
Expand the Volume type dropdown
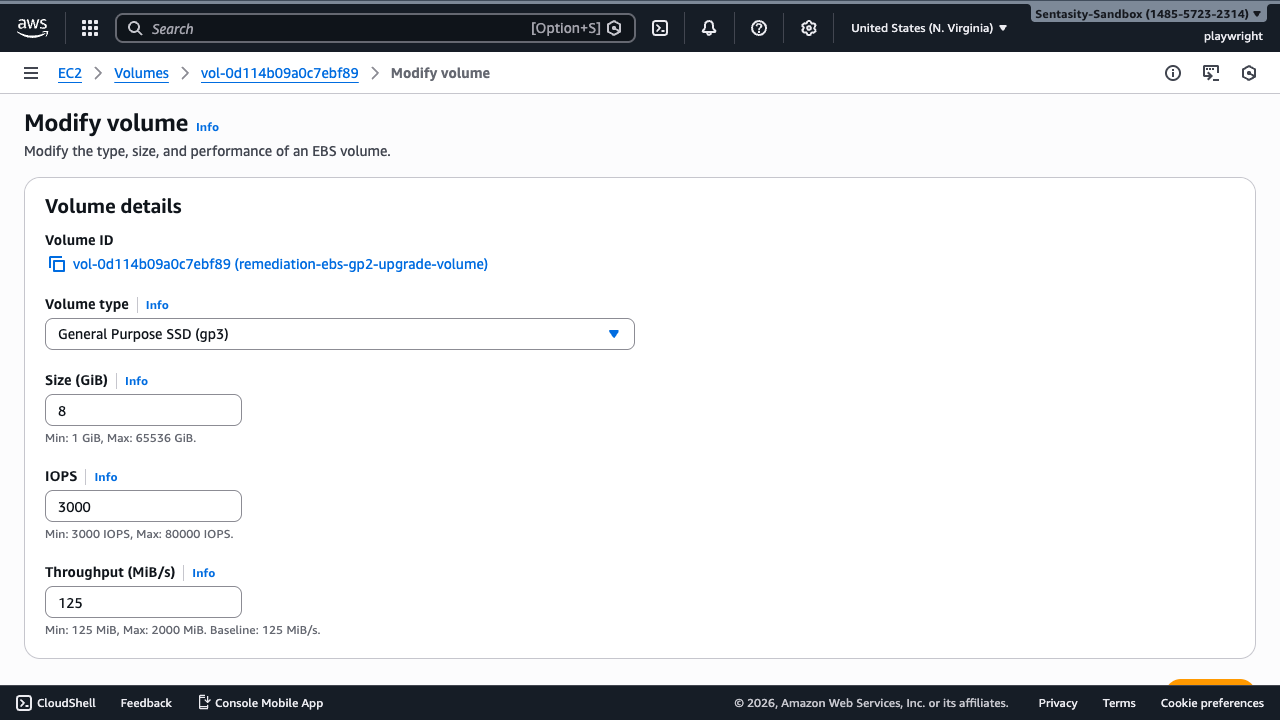340,334
